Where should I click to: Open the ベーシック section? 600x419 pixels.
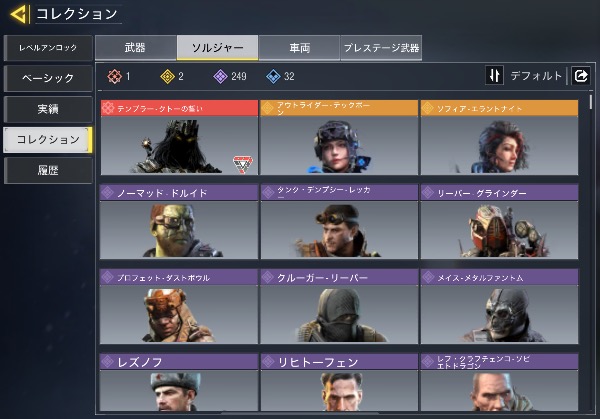pyautogui.click(x=48, y=78)
